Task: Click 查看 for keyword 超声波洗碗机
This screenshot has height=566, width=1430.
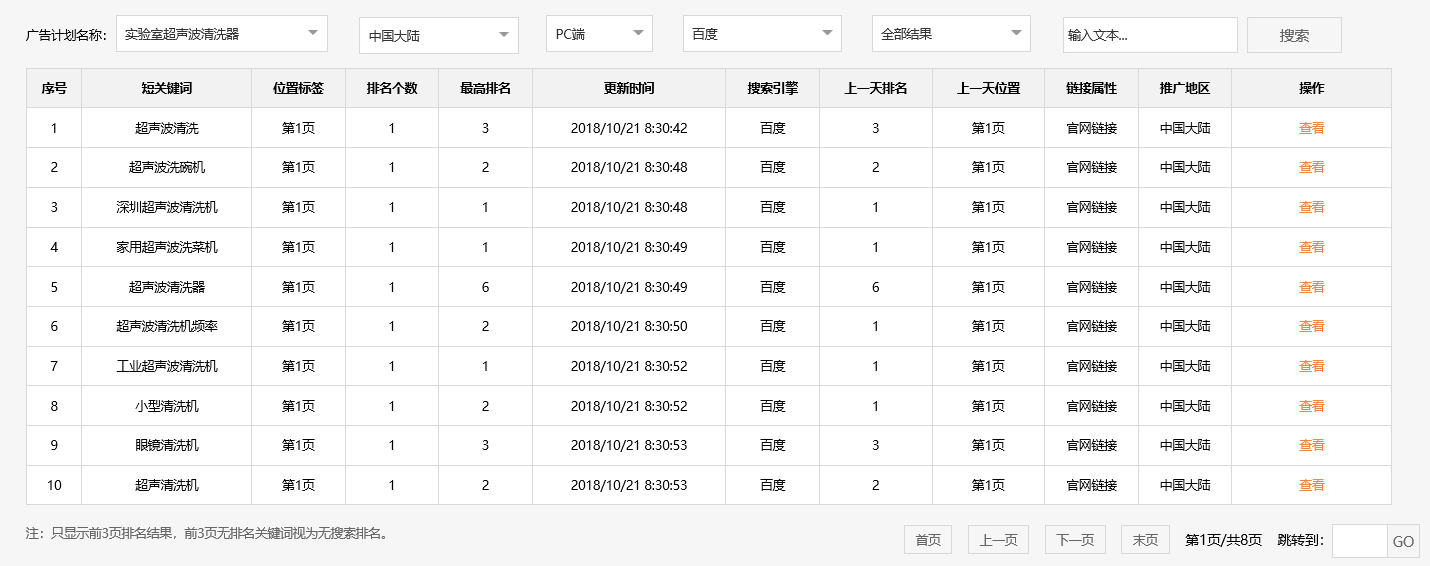Action: pos(1311,167)
